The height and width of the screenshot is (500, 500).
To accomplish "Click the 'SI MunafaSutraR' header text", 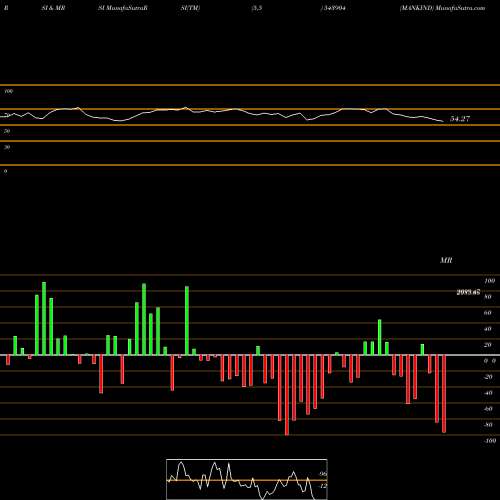I will [123, 8].
